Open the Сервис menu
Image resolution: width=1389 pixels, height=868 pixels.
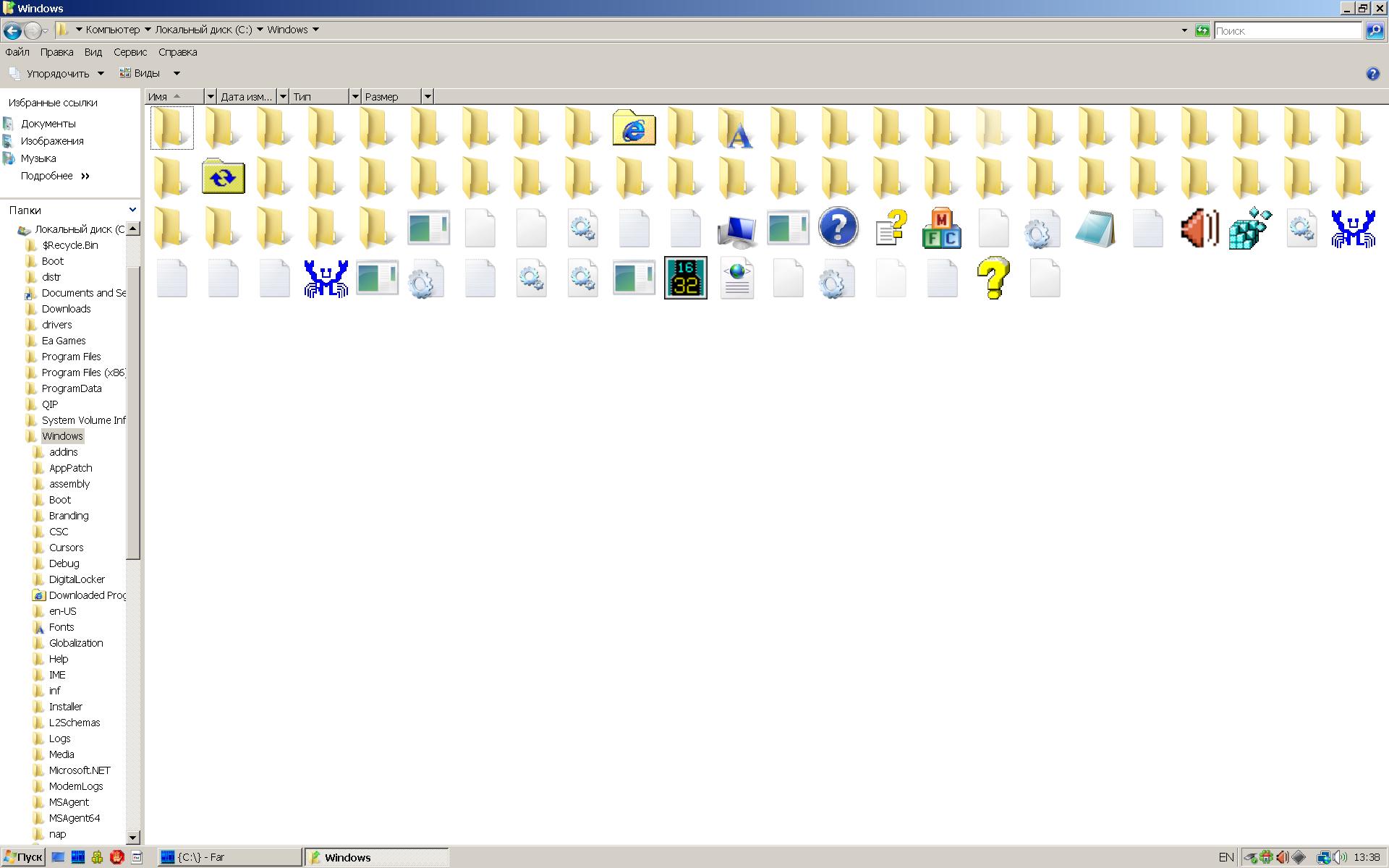tap(130, 52)
